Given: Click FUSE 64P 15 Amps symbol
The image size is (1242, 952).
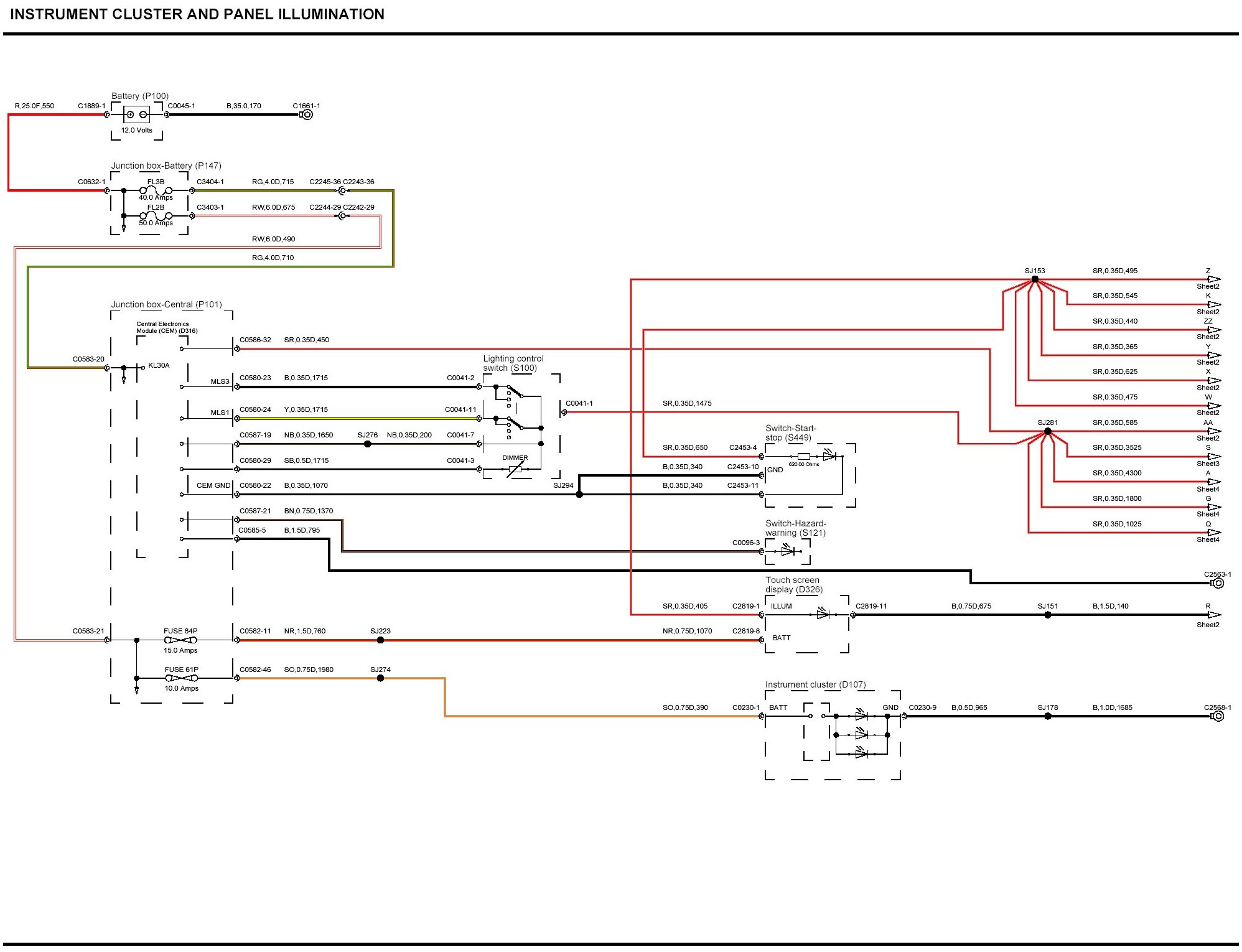Looking at the screenshot, I should (x=180, y=640).
